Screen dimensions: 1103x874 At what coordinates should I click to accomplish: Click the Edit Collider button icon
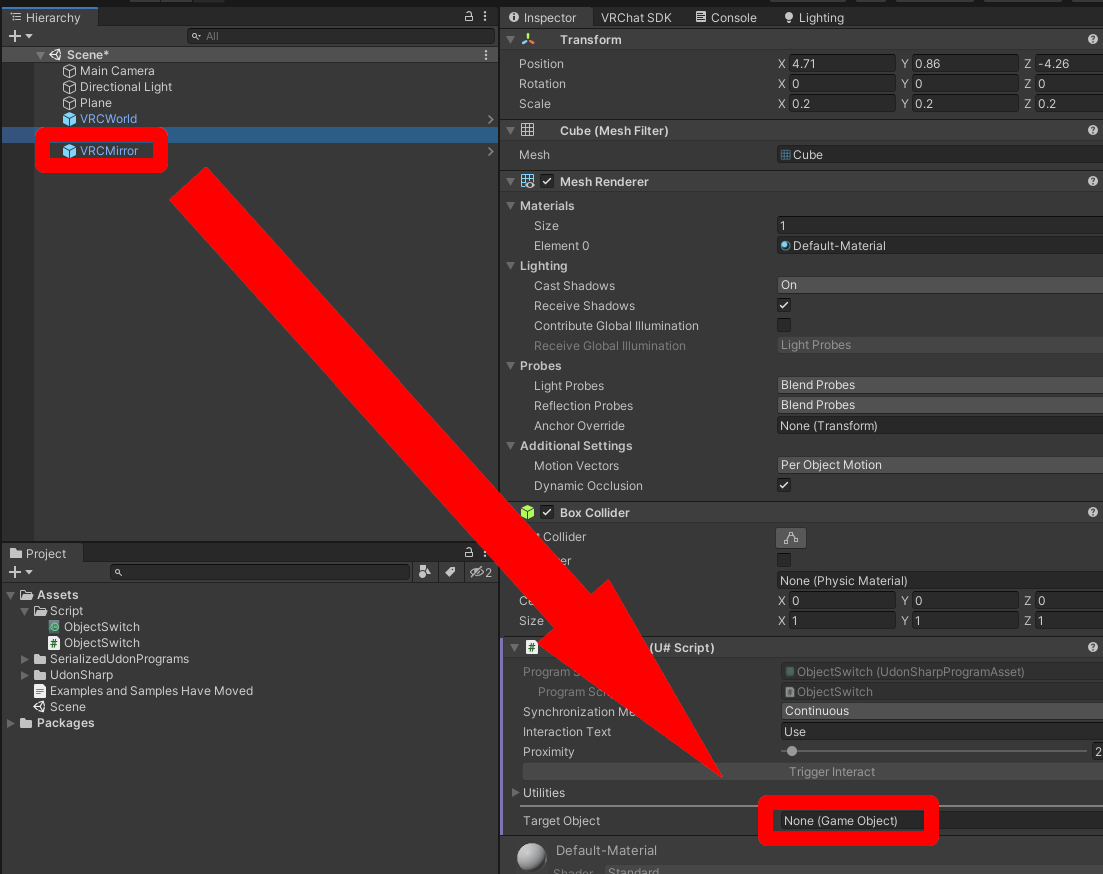pos(791,538)
